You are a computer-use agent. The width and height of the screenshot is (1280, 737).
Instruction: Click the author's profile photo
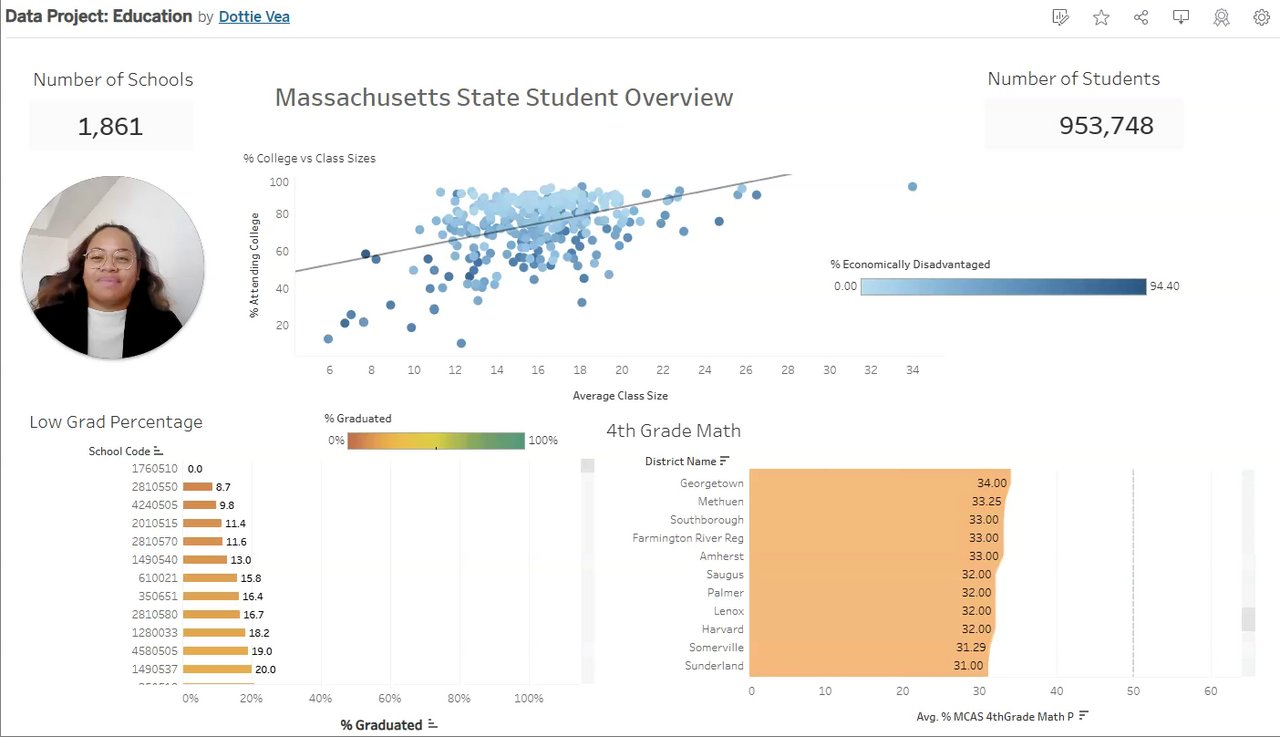point(113,268)
